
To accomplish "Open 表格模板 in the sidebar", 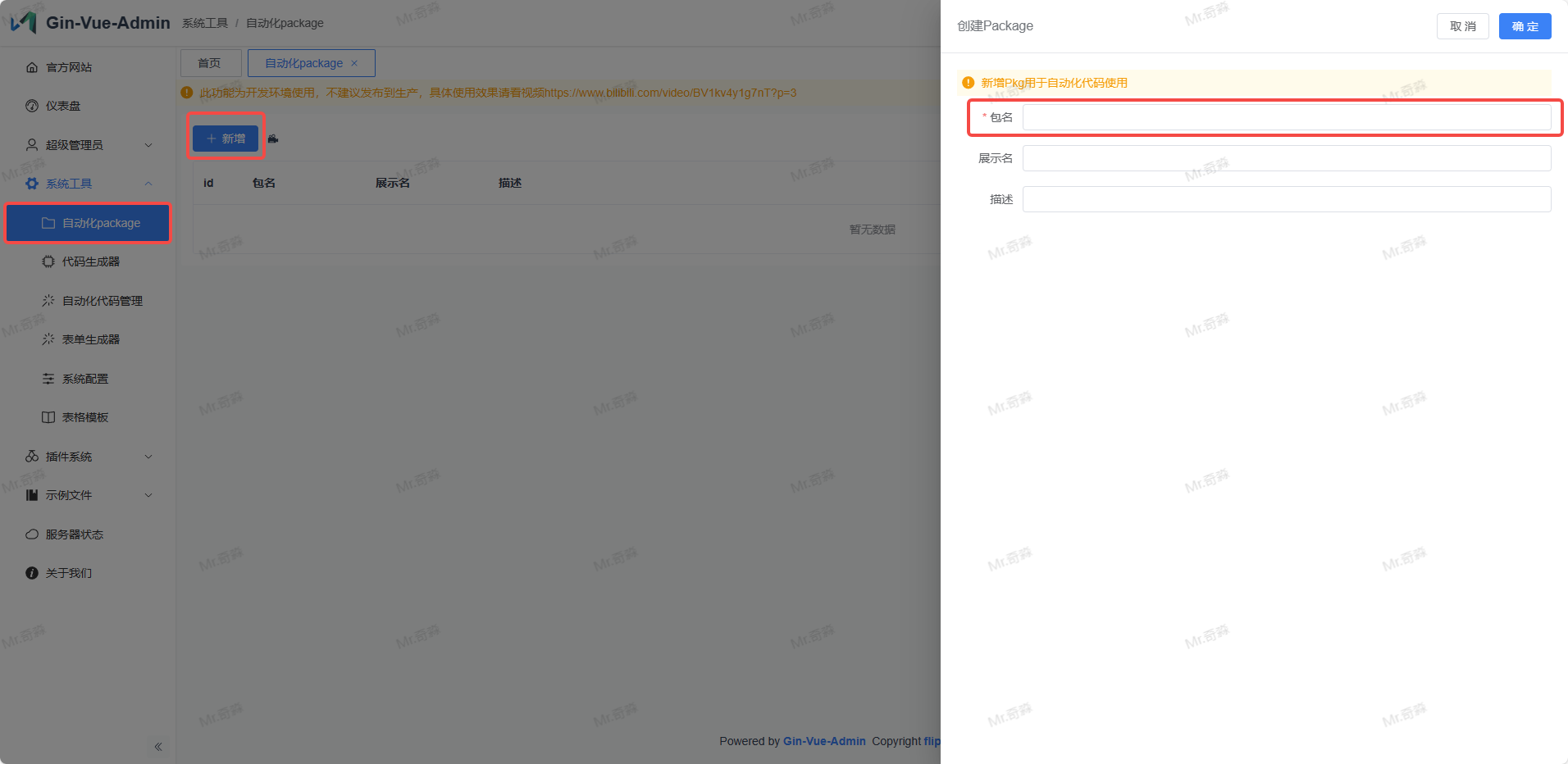I will (x=85, y=417).
